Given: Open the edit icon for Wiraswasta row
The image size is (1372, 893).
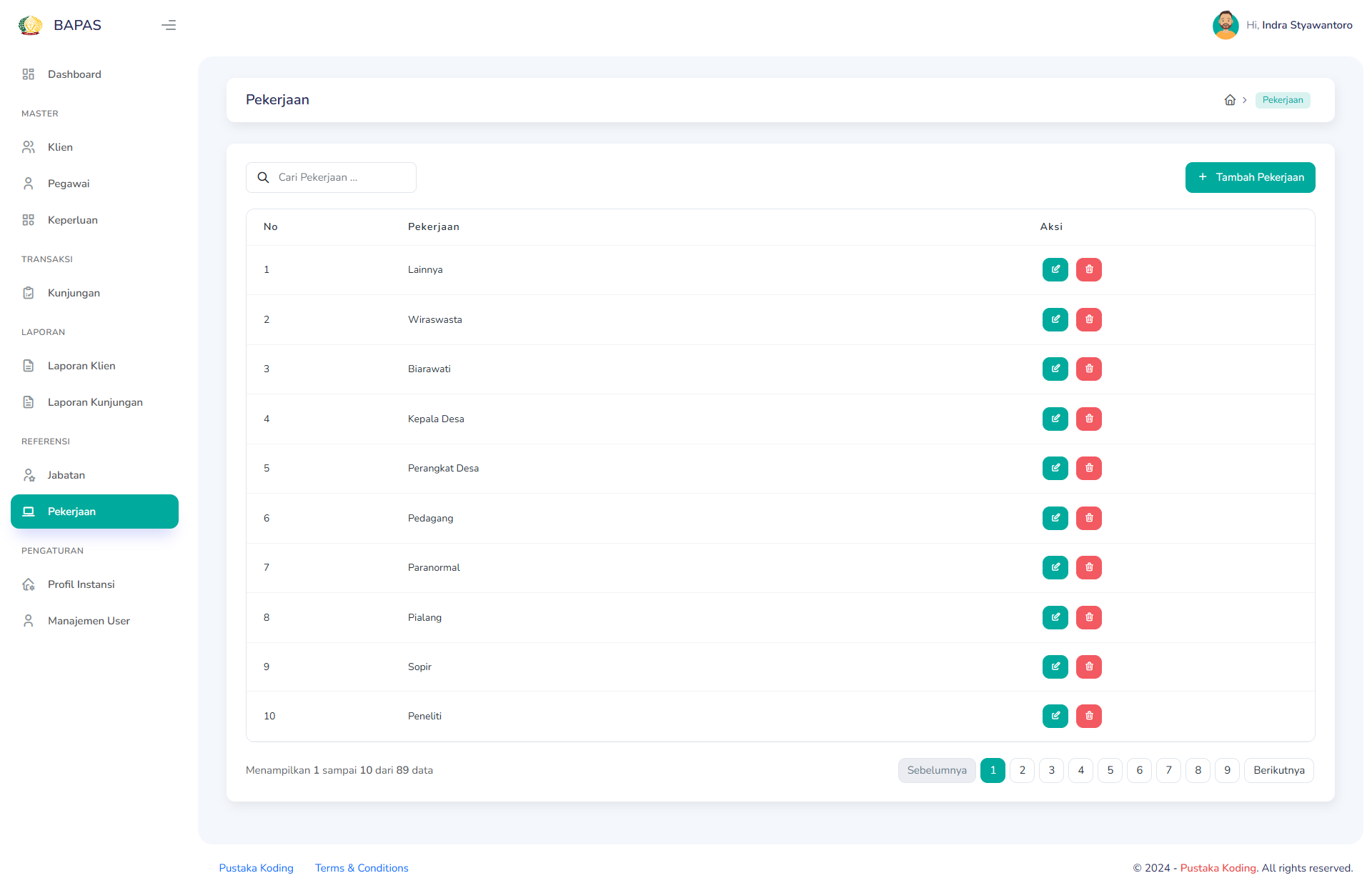Looking at the screenshot, I should [1055, 319].
